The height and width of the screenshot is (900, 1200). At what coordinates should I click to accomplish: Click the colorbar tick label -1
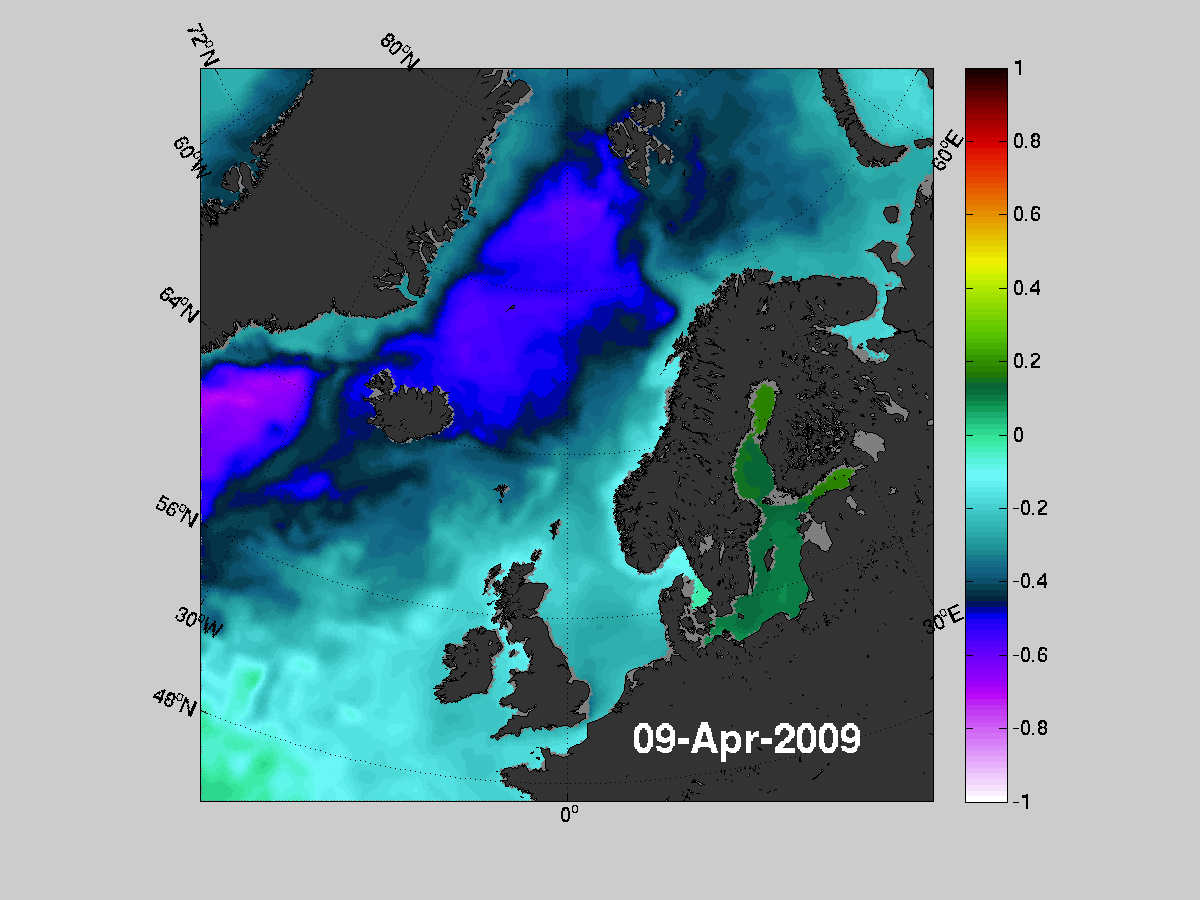click(x=1020, y=801)
